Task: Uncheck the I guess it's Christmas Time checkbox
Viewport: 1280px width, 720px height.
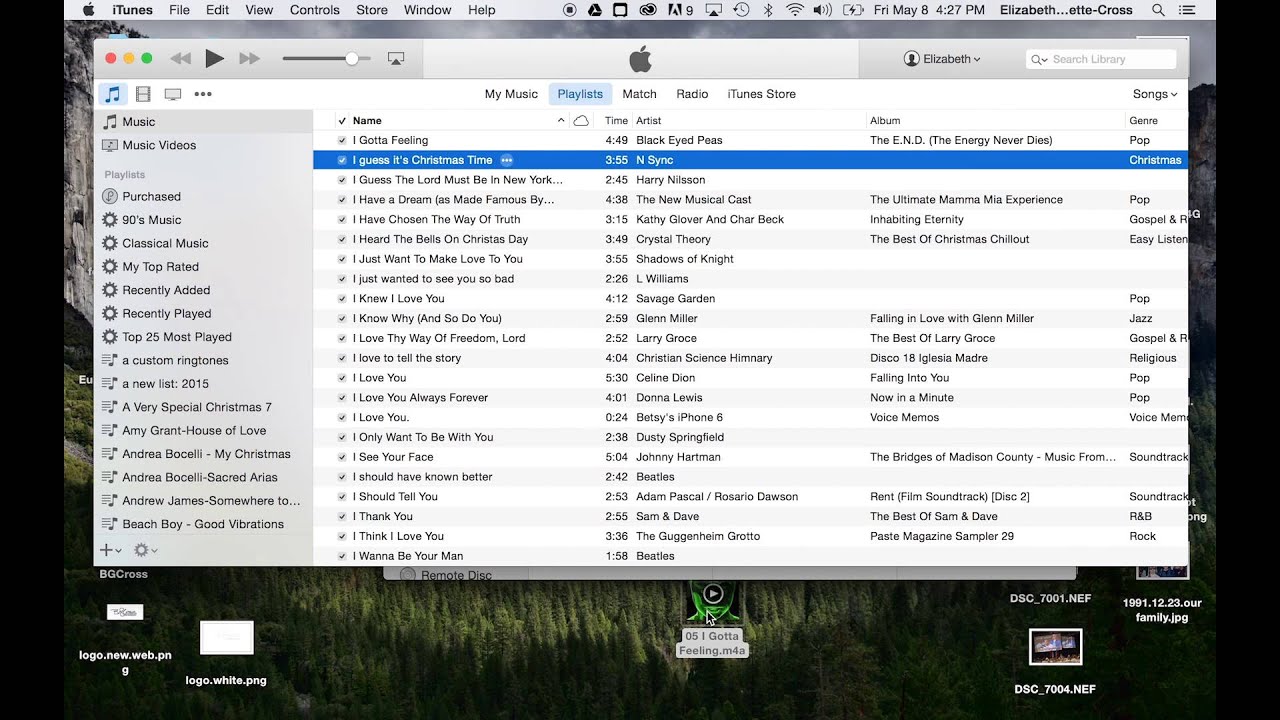Action: point(342,160)
